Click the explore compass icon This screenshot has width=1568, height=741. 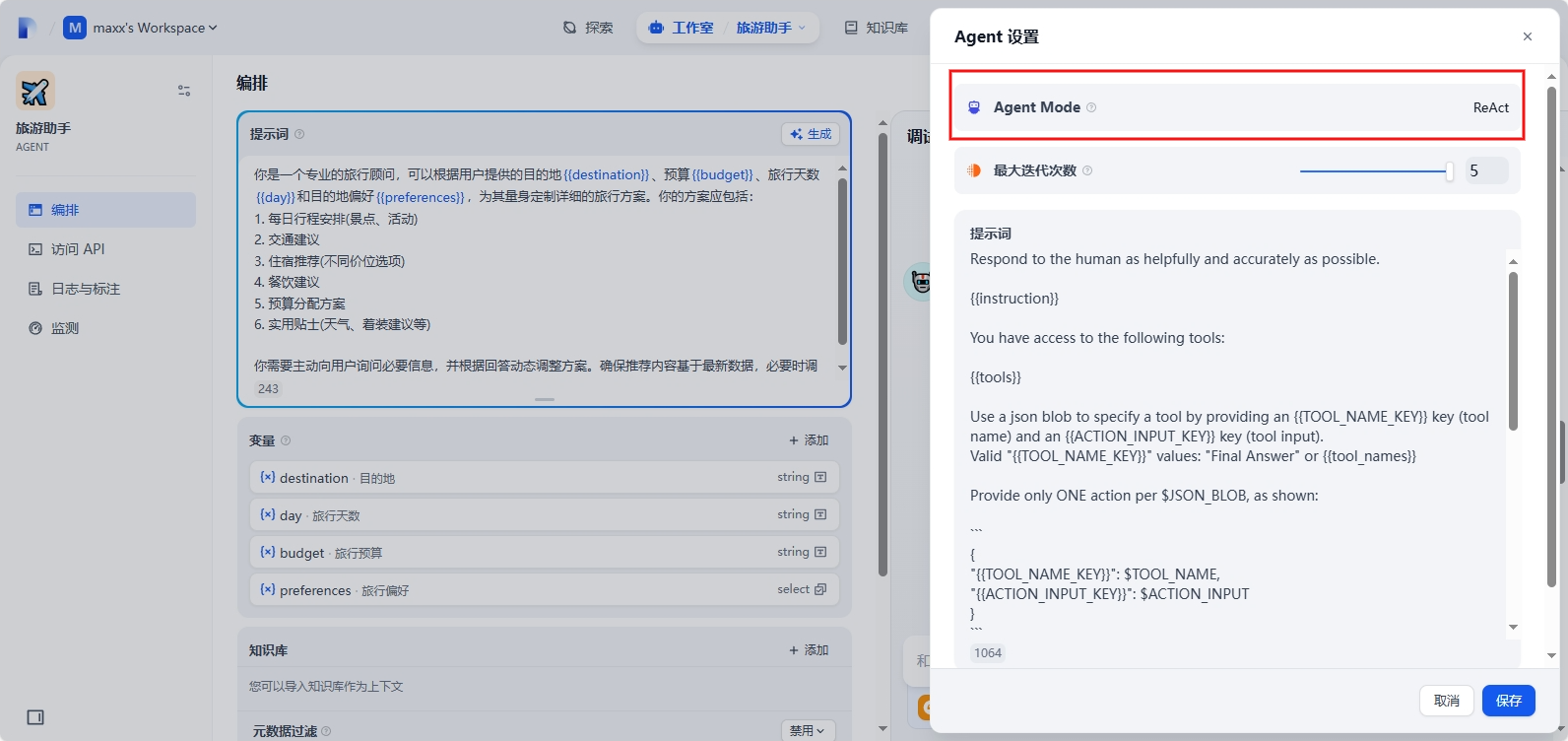pyautogui.click(x=569, y=28)
